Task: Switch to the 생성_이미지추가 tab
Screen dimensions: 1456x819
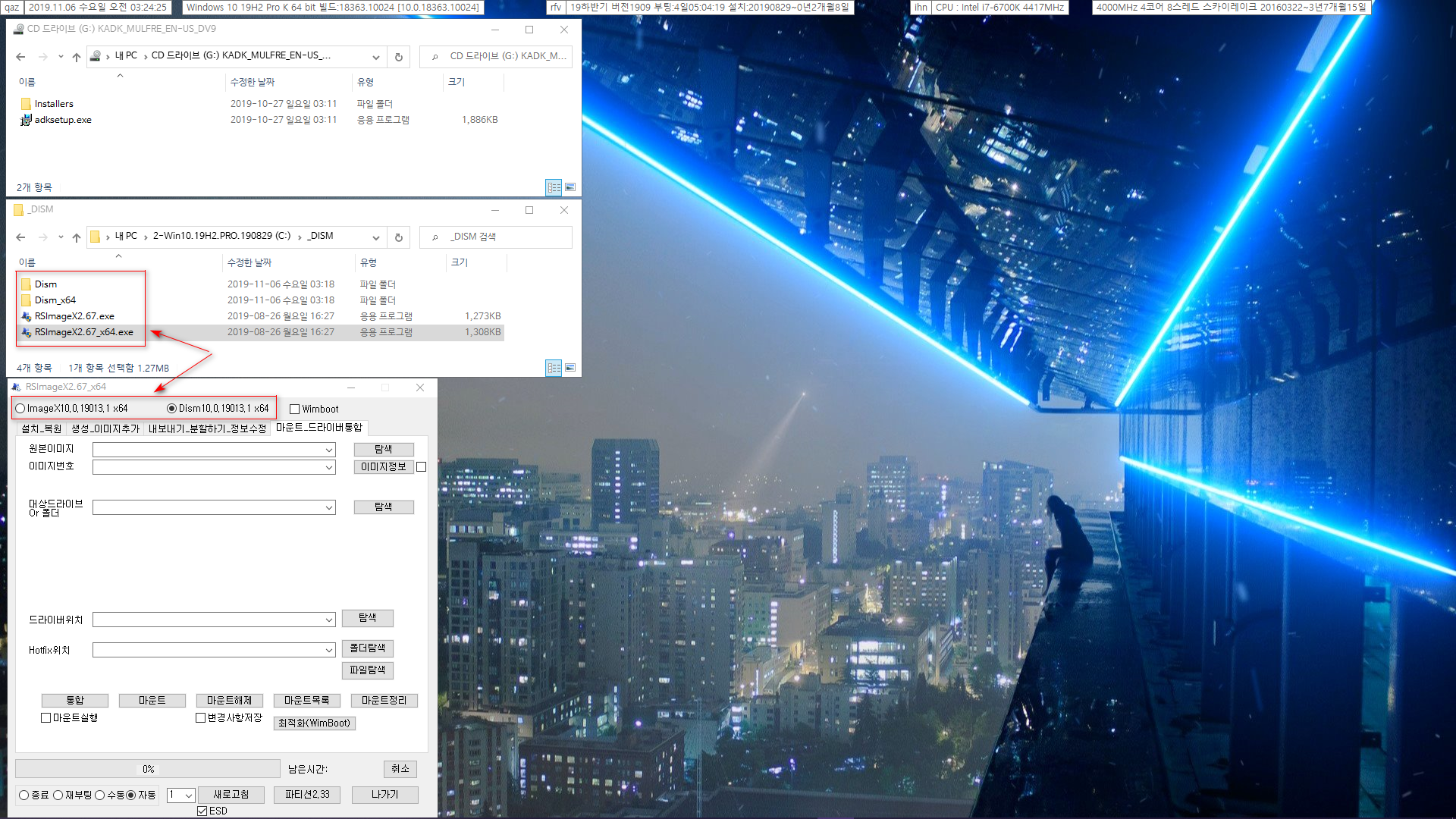Action: coord(105,429)
